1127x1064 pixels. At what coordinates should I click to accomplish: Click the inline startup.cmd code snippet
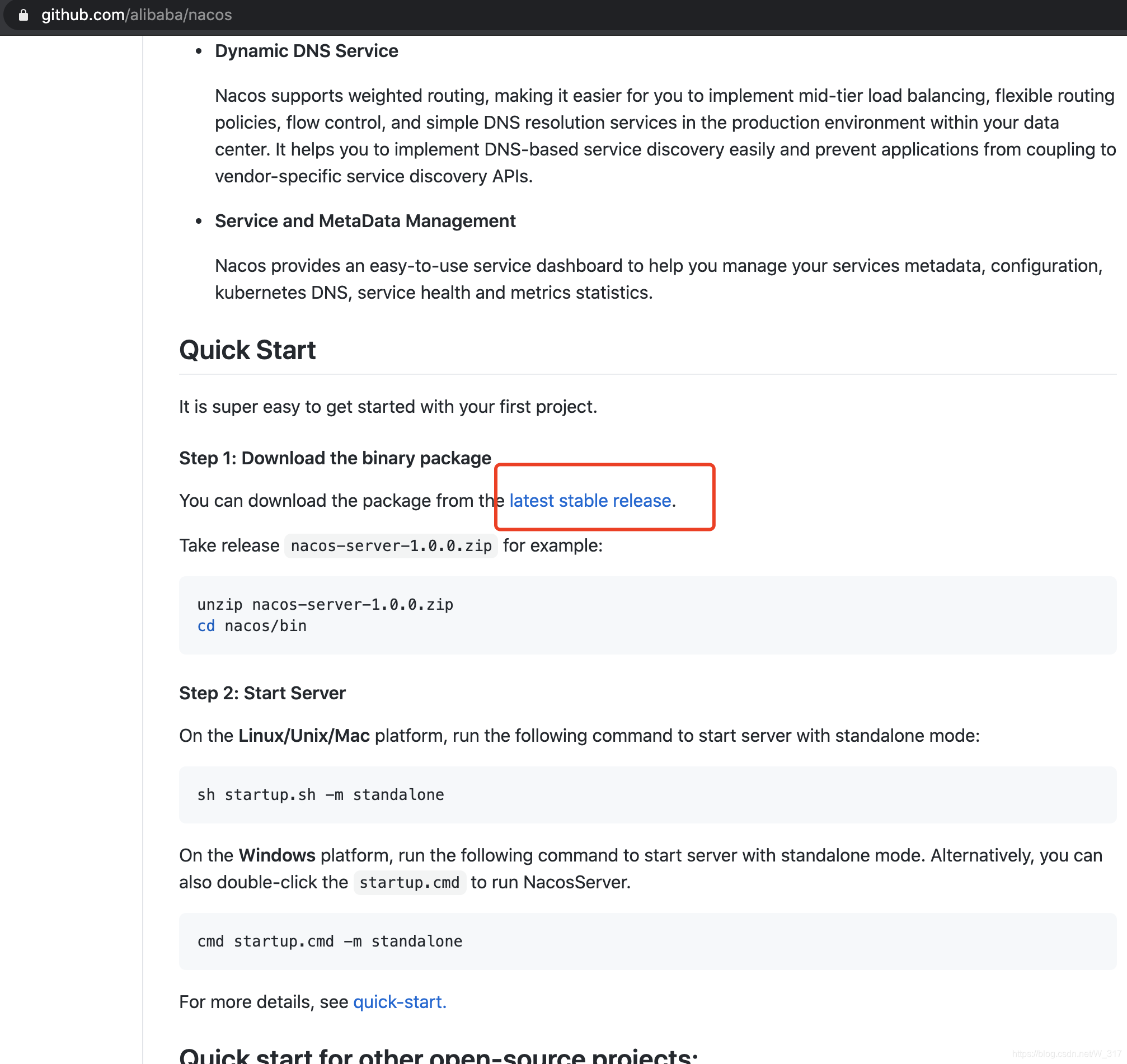[x=409, y=883]
